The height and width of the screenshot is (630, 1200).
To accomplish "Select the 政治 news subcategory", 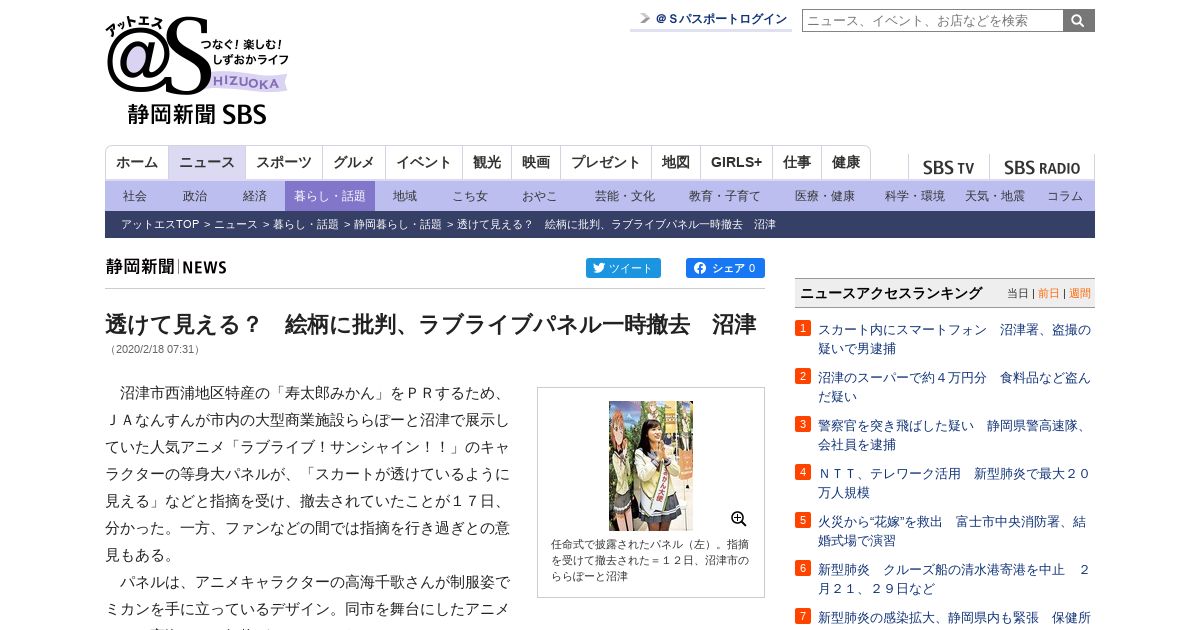I will click(x=195, y=196).
